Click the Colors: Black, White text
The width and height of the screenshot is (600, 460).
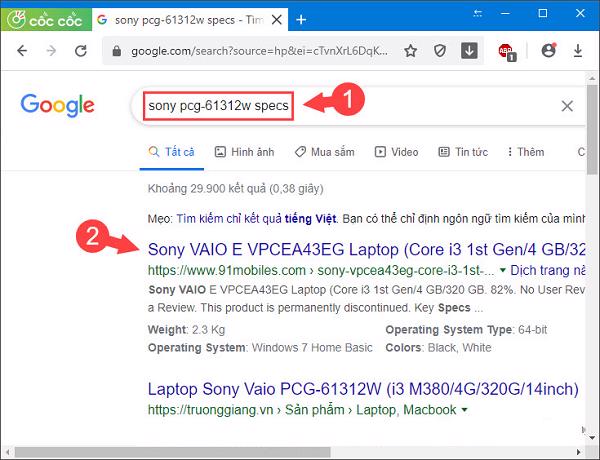pos(439,347)
